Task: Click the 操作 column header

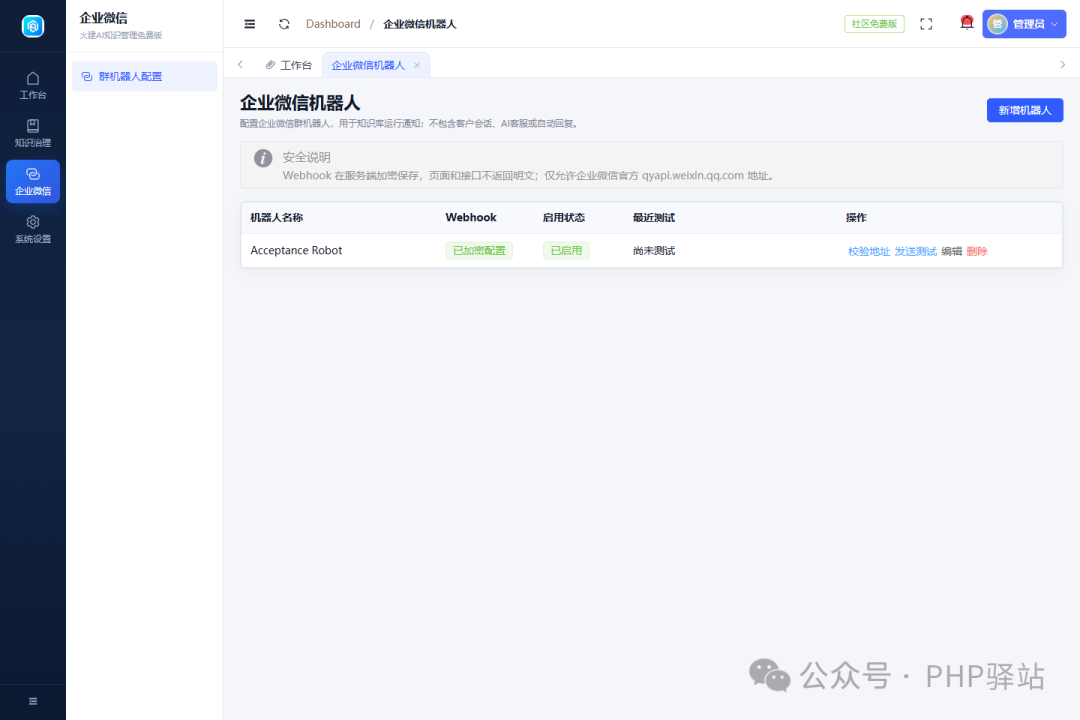Action: [x=856, y=218]
